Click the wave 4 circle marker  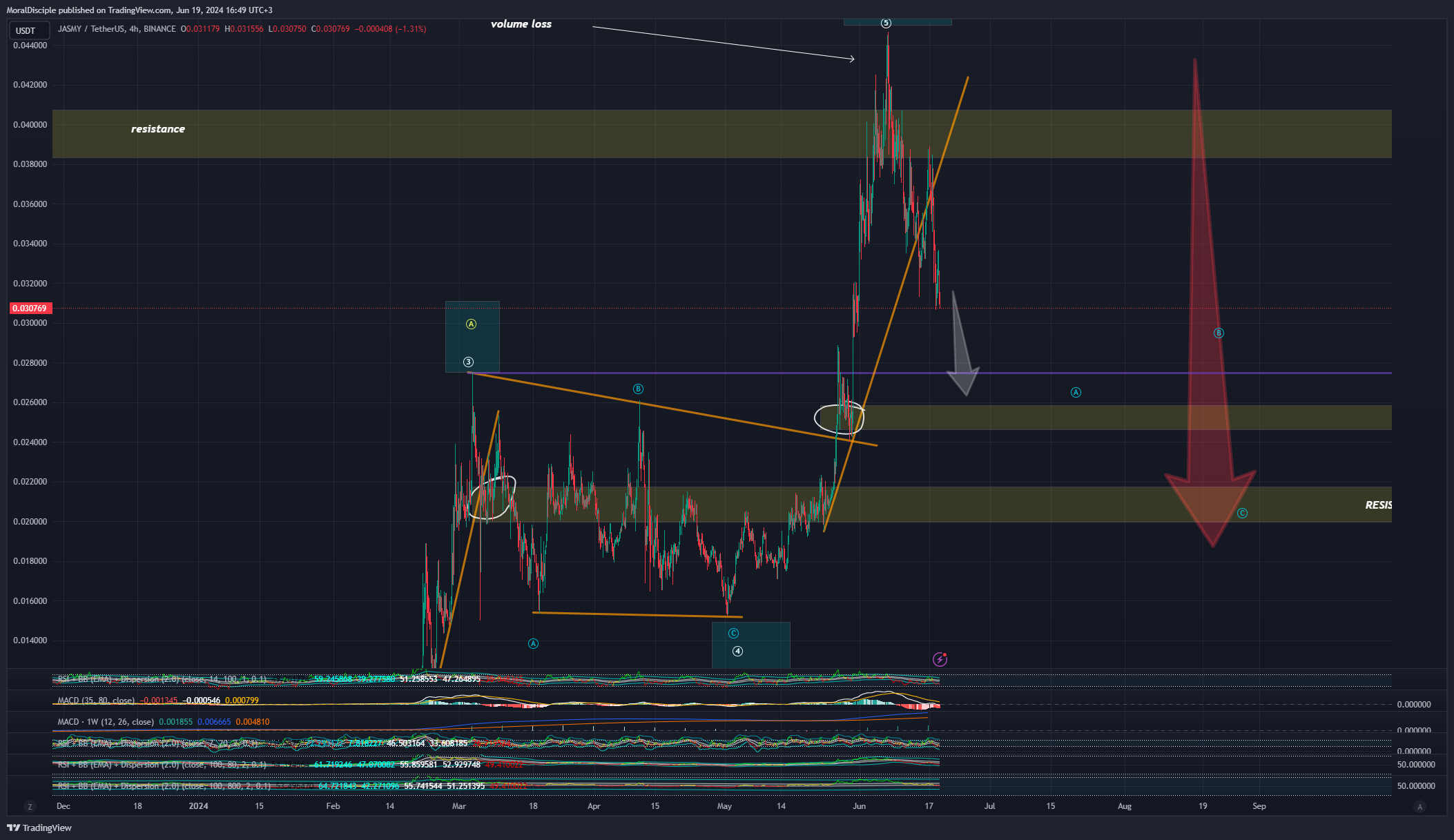pyautogui.click(x=737, y=651)
